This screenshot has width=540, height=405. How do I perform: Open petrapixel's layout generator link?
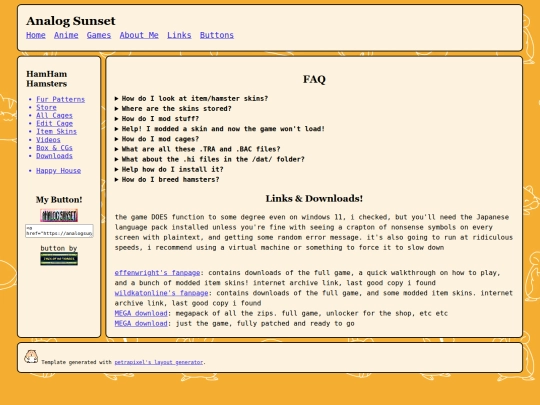[159, 362]
